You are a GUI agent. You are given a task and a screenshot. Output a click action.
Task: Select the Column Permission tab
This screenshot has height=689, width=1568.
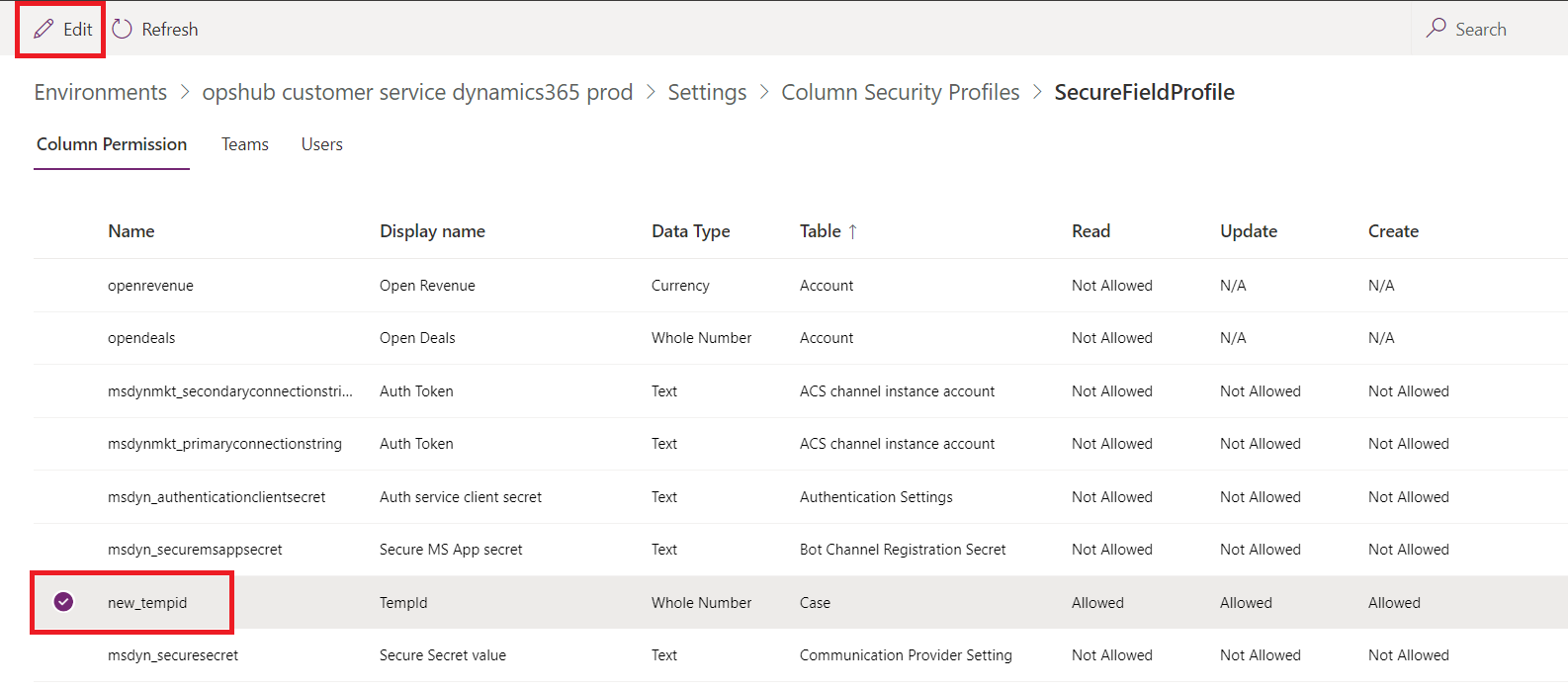(x=112, y=144)
